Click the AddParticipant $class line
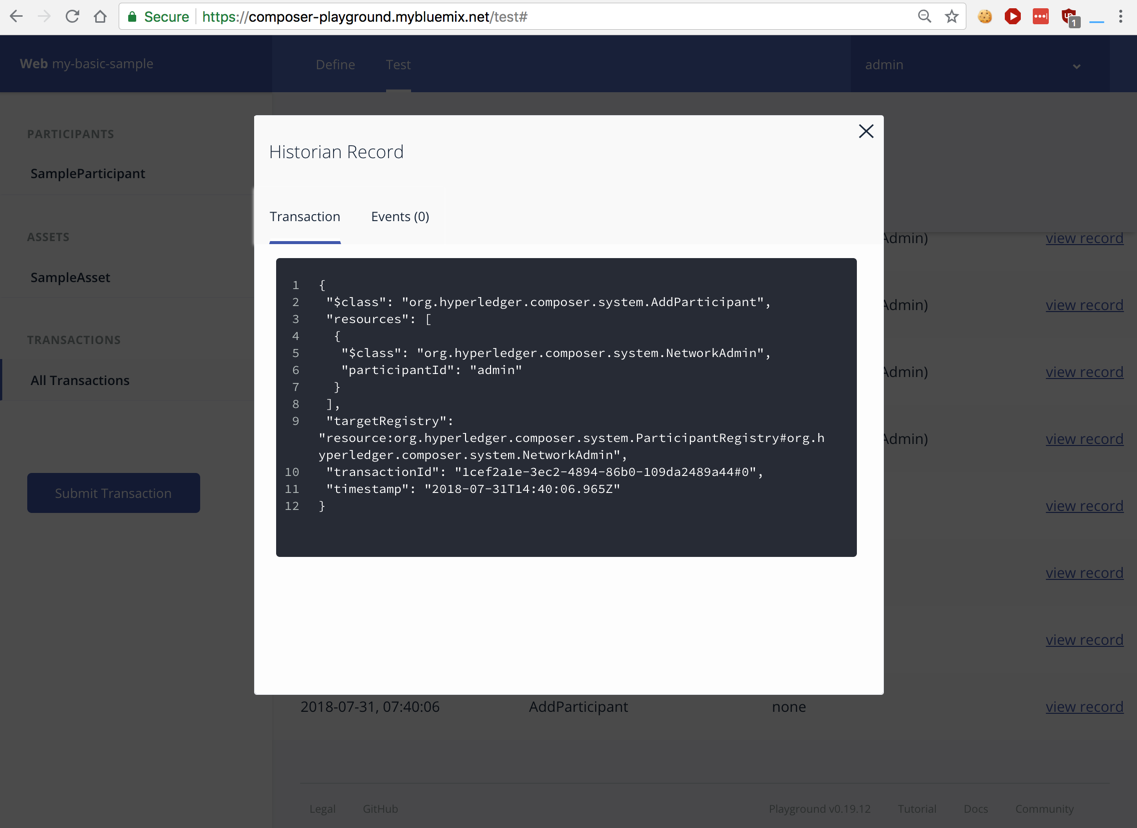Image resolution: width=1137 pixels, height=828 pixels. tap(548, 302)
